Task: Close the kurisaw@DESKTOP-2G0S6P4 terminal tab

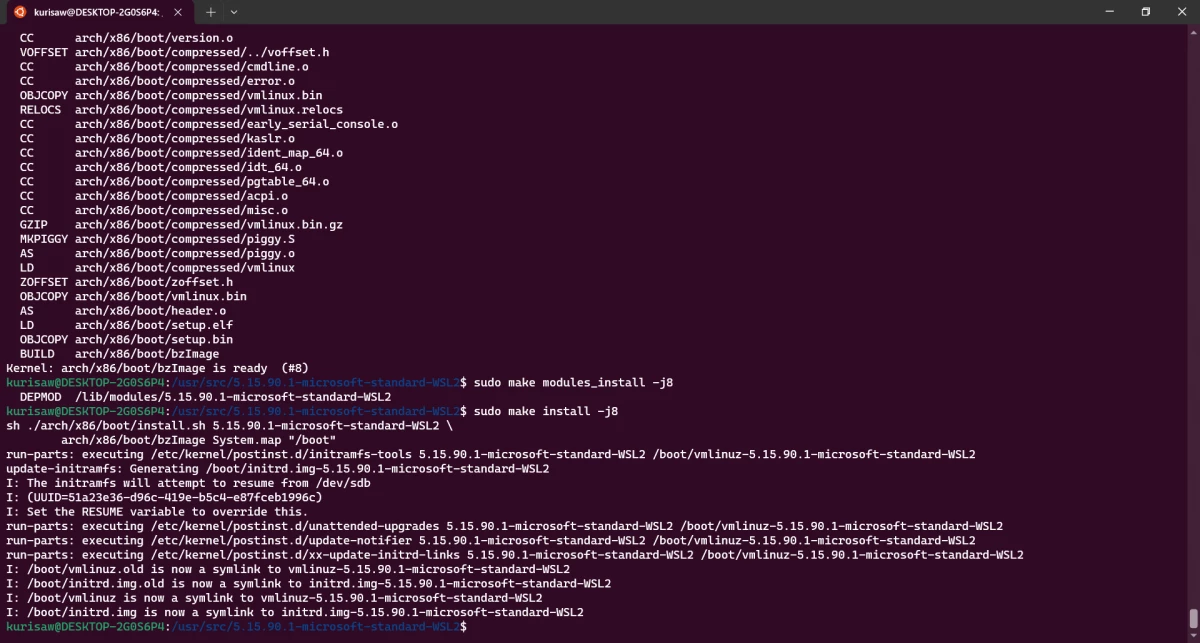Action: pos(181,12)
